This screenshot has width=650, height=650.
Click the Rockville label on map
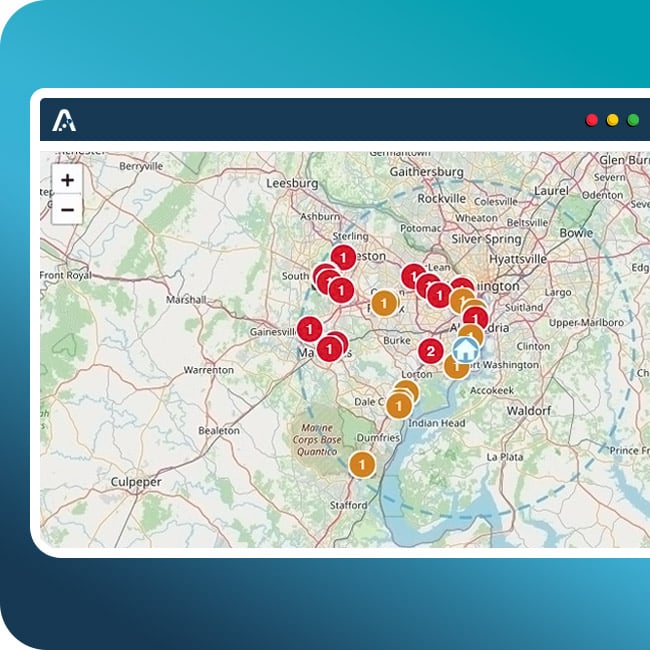pos(441,199)
